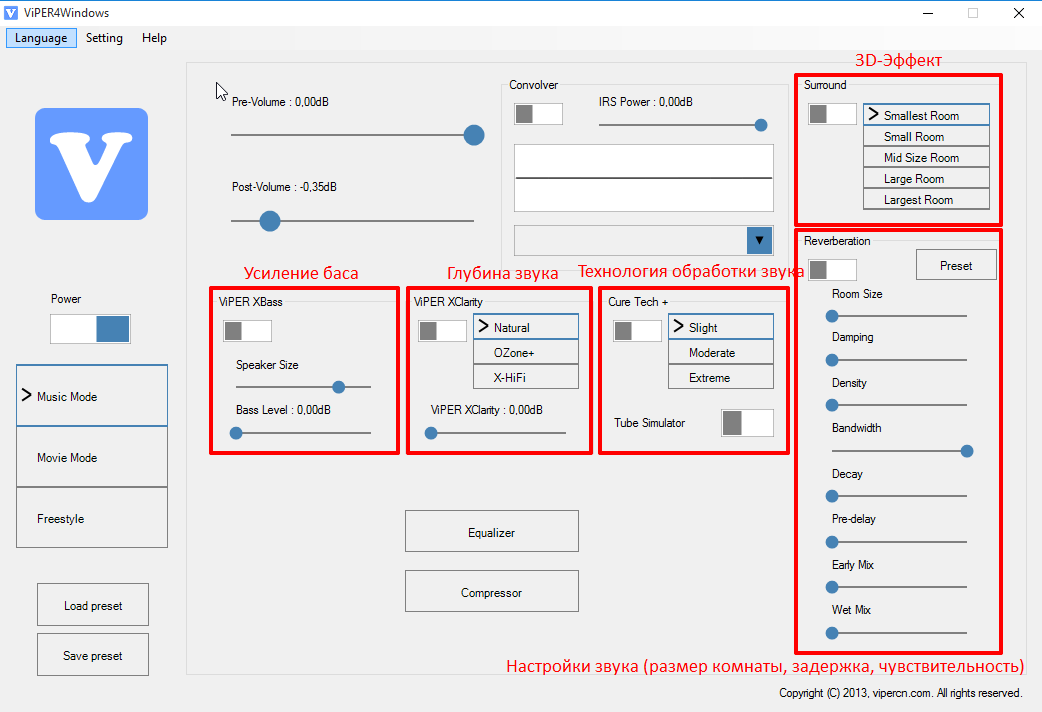Click the Load preset button

pyautogui.click(x=93, y=605)
